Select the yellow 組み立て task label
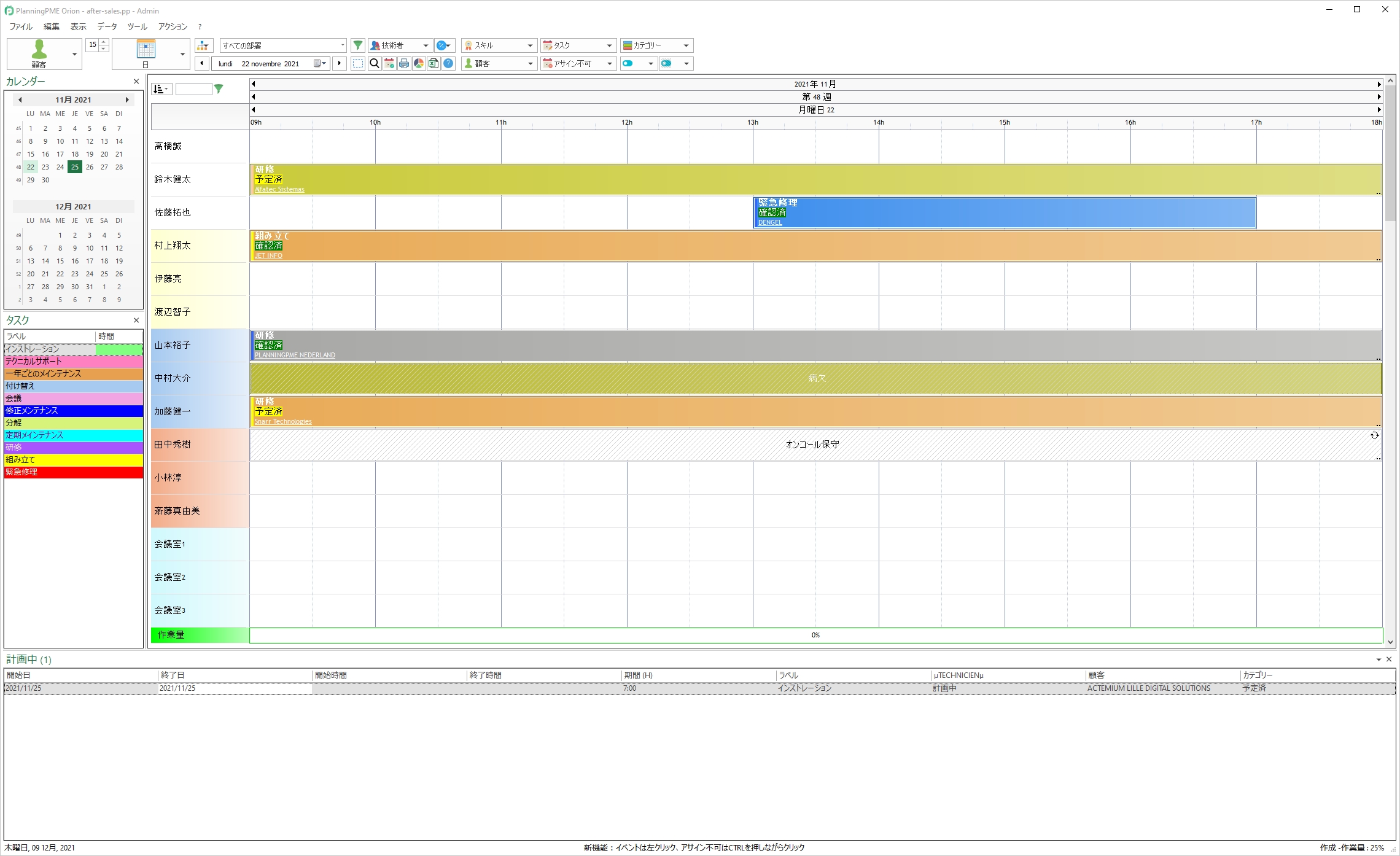 click(74, 460)
